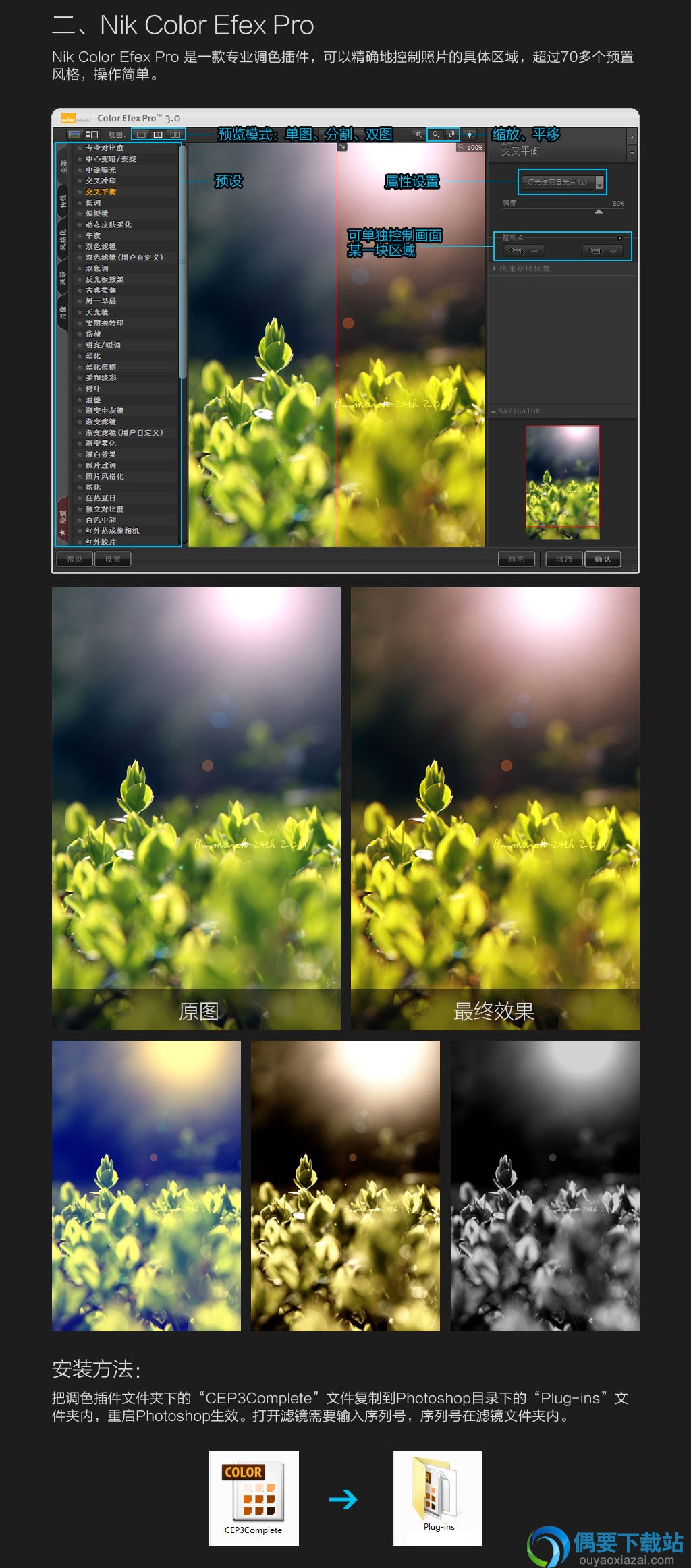Star the 双色调 filter as favorite

tap(80, 268)
